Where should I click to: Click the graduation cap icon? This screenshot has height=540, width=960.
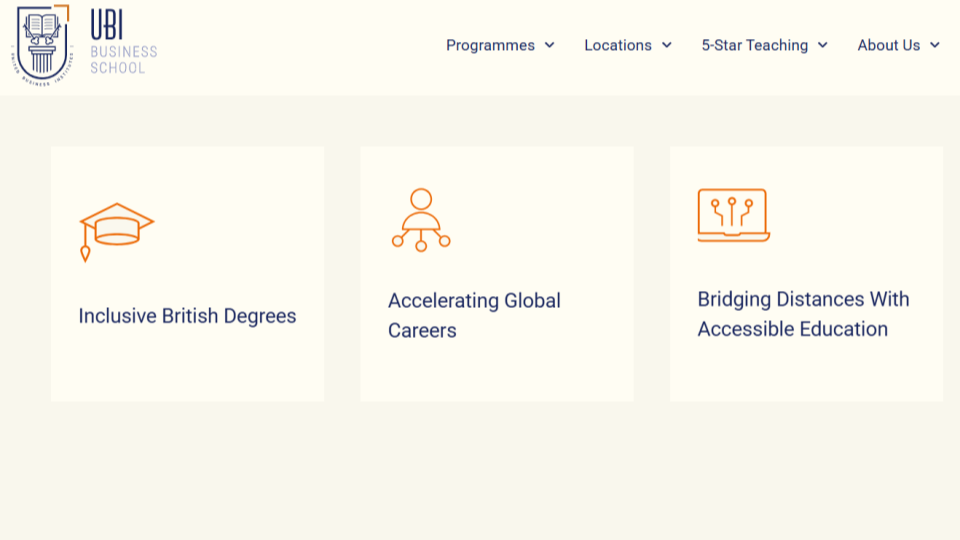click(116, 232)
